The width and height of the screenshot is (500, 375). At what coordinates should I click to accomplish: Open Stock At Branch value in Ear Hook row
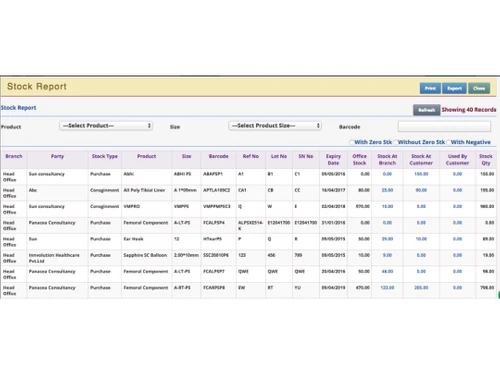coord(387,239)
